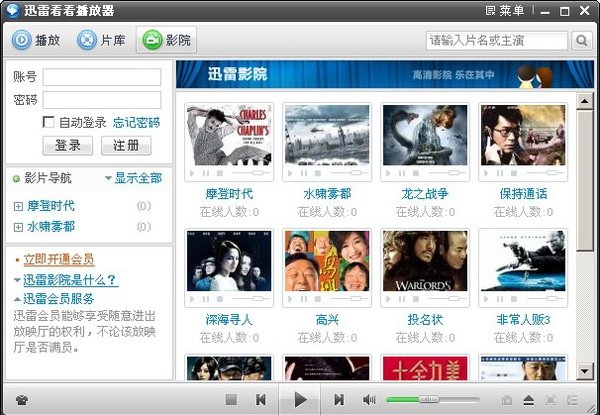Image resolution: width=600 pixels, height=415 pixels.
Task: Open the 龙之战争 movie poster
Action: 425,135
